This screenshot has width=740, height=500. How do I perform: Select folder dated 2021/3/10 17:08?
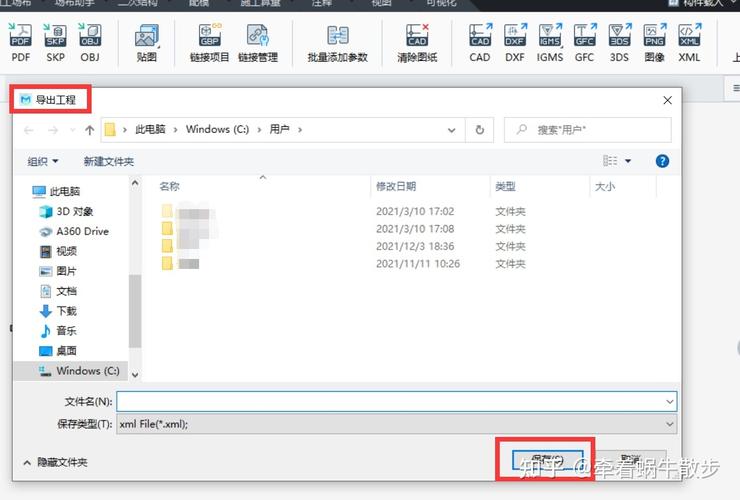(x=344, y=229)
